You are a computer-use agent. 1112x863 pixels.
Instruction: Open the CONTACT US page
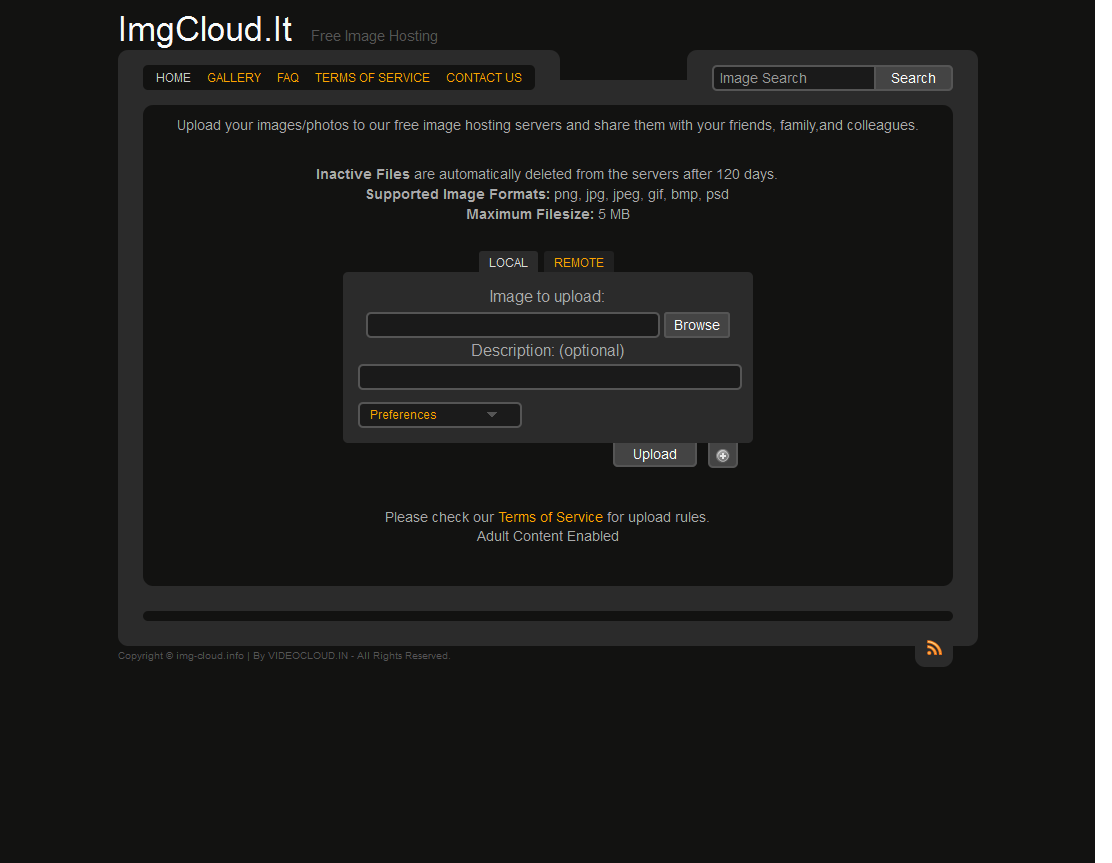tap(484, 78)
